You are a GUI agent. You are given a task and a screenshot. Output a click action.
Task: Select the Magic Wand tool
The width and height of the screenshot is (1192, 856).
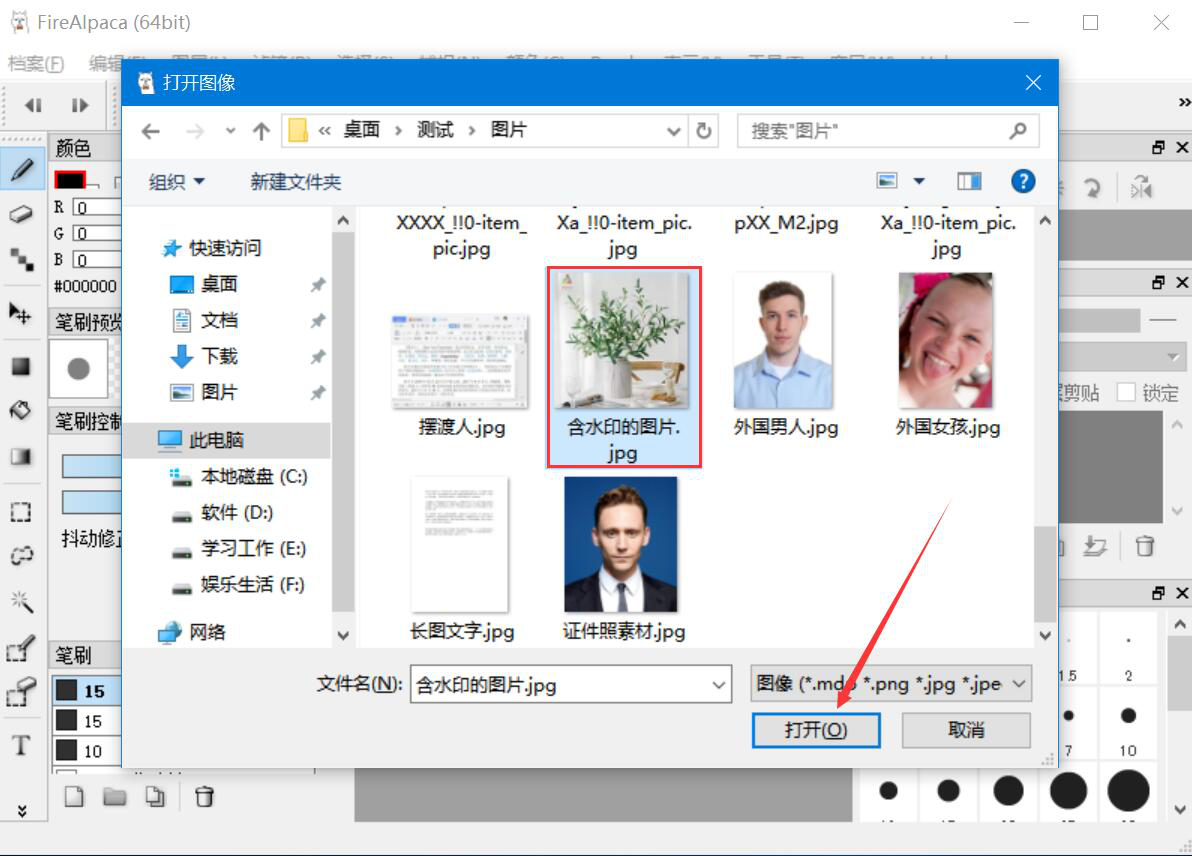click(x=21, y=601)
